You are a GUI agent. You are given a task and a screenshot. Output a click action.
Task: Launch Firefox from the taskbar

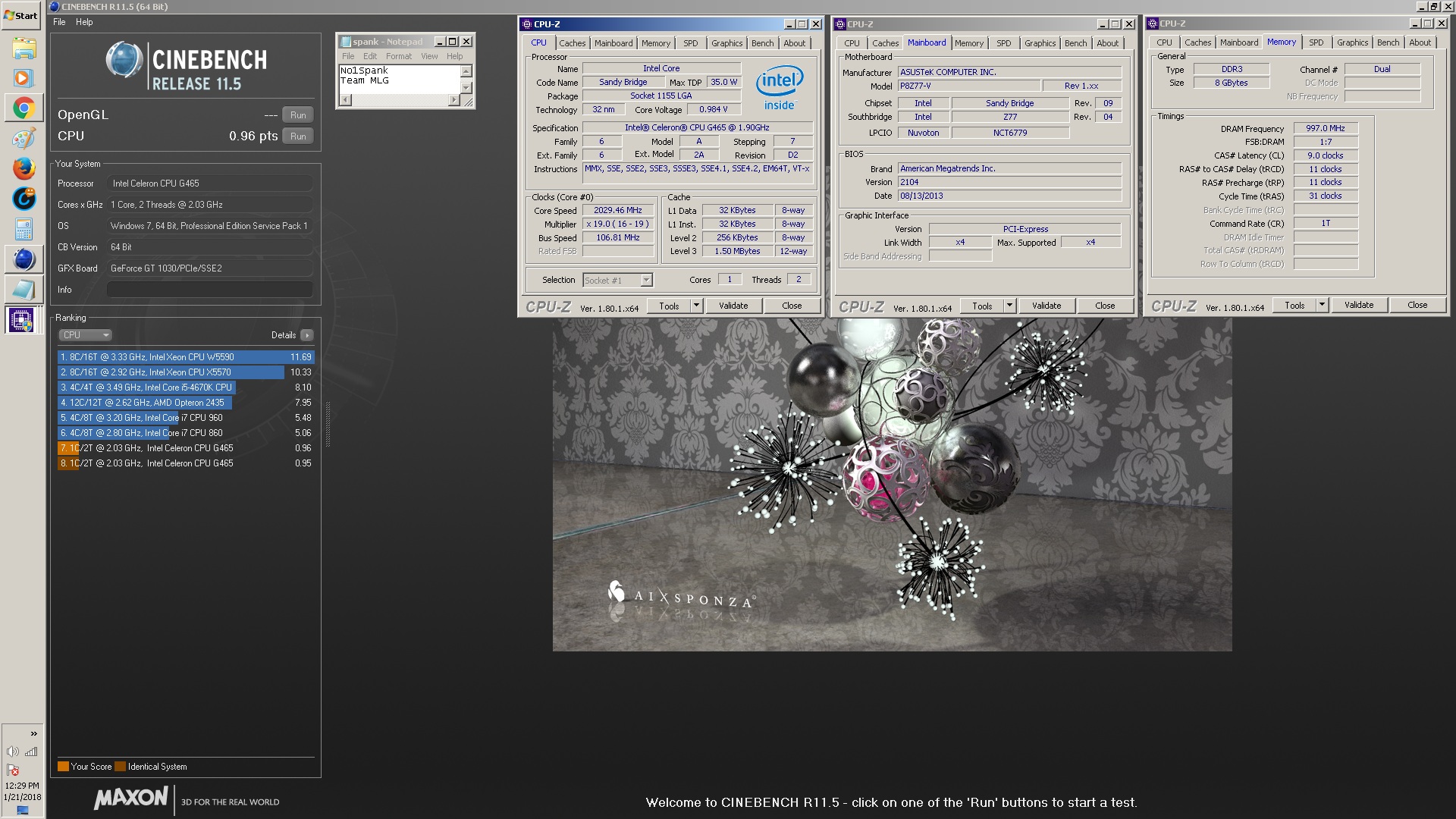pyautogui.click(x=24, y=168)
